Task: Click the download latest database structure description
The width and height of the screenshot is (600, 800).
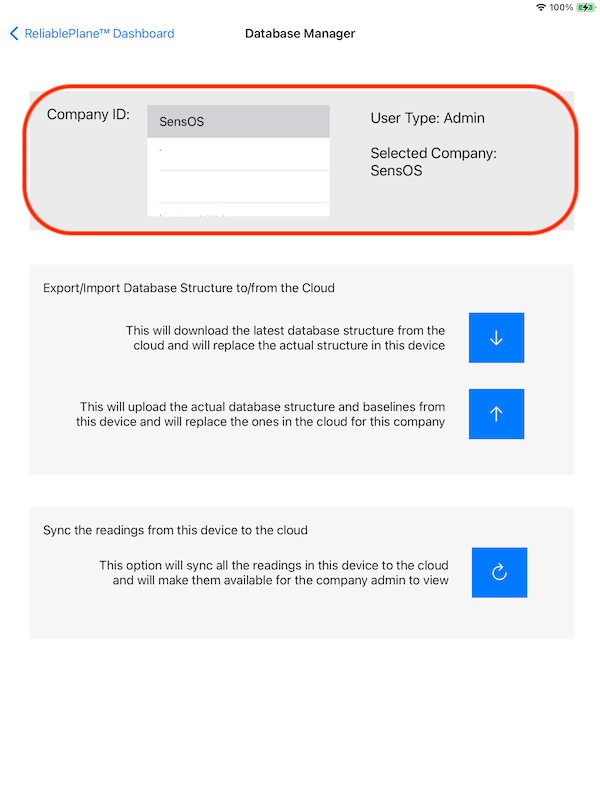Action: pyautogui.click(x=286, y=338)
